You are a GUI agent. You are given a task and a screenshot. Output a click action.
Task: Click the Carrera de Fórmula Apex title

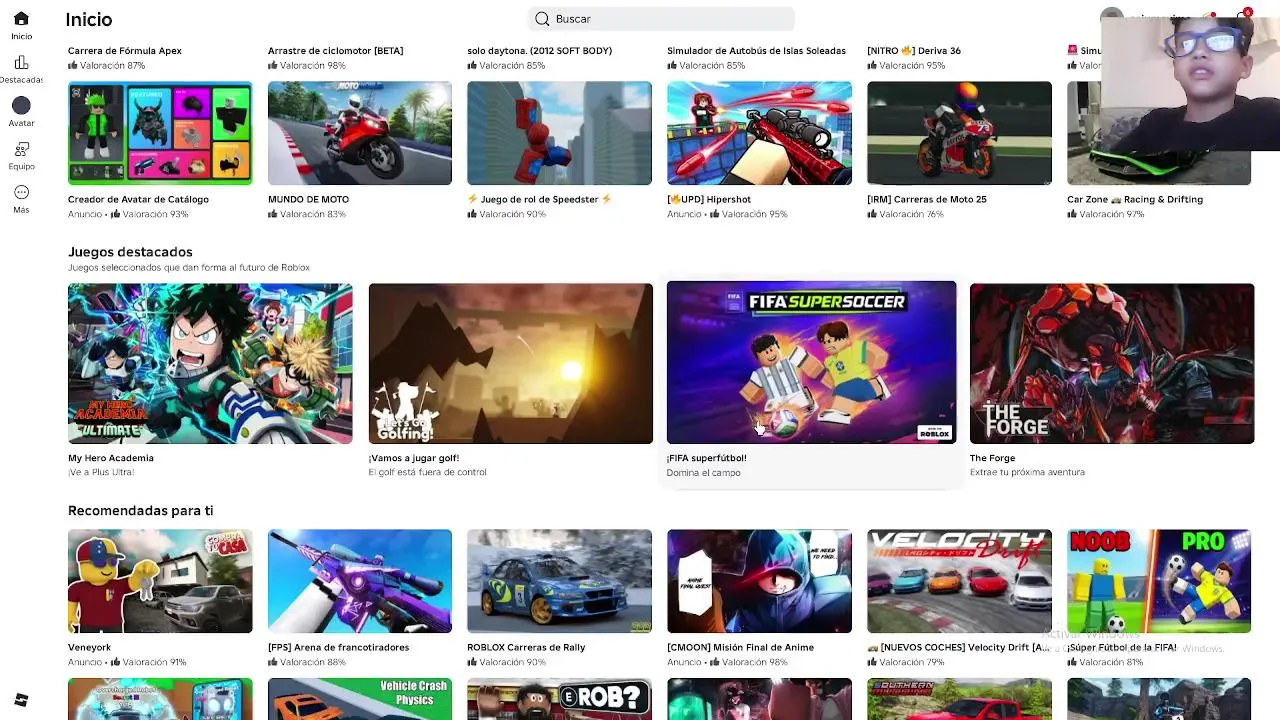pos(125,51)
